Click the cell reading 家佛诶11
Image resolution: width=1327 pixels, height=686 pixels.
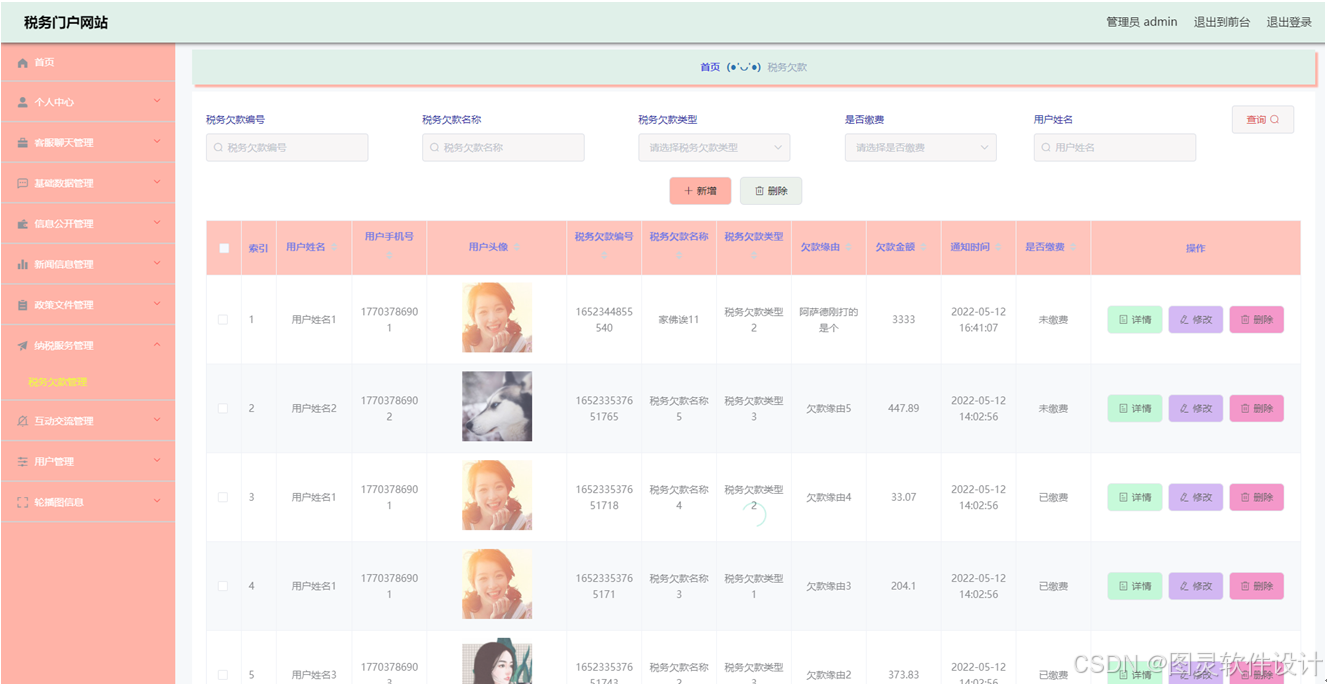point(679,320)
